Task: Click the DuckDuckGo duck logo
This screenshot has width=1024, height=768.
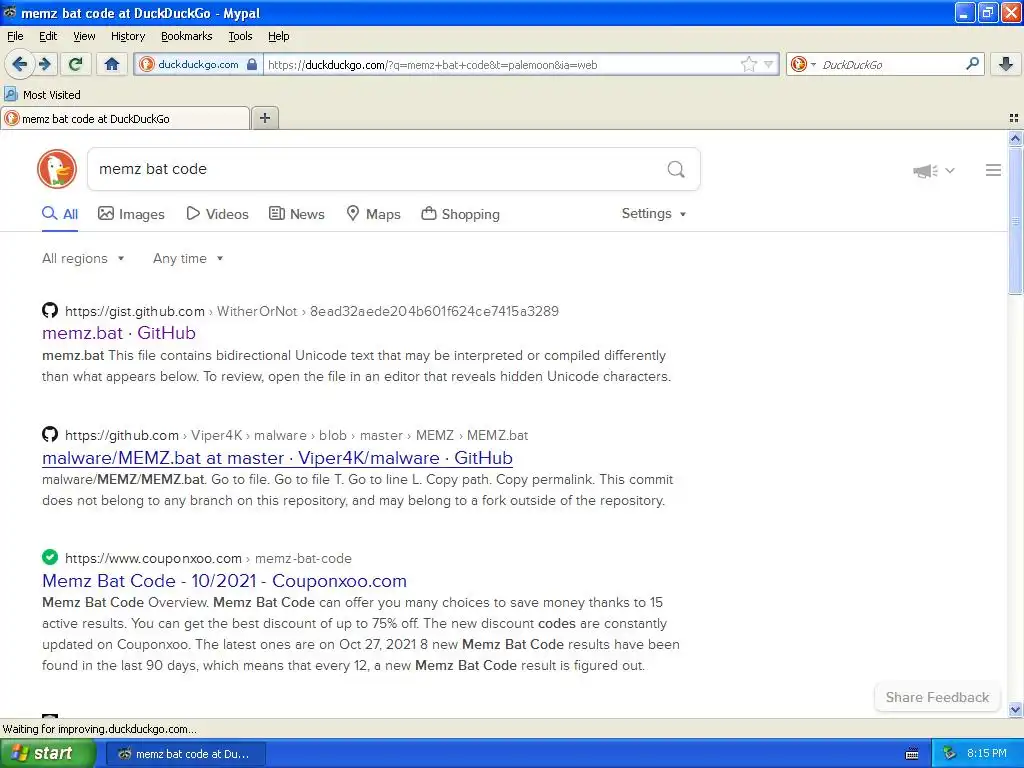Action: pos(57,169)
